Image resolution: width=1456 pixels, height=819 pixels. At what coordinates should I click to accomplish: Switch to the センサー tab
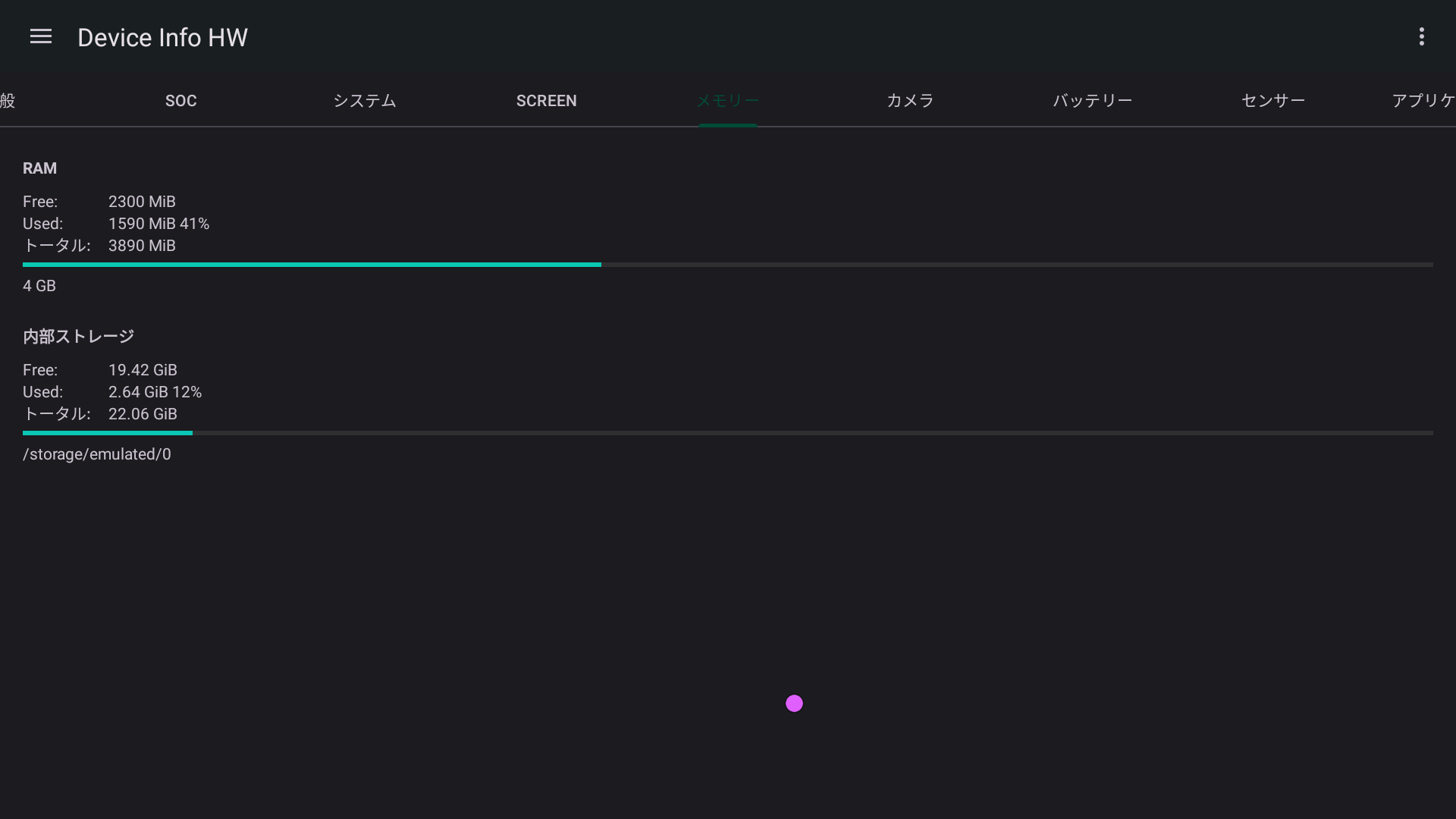(1272, 101)
